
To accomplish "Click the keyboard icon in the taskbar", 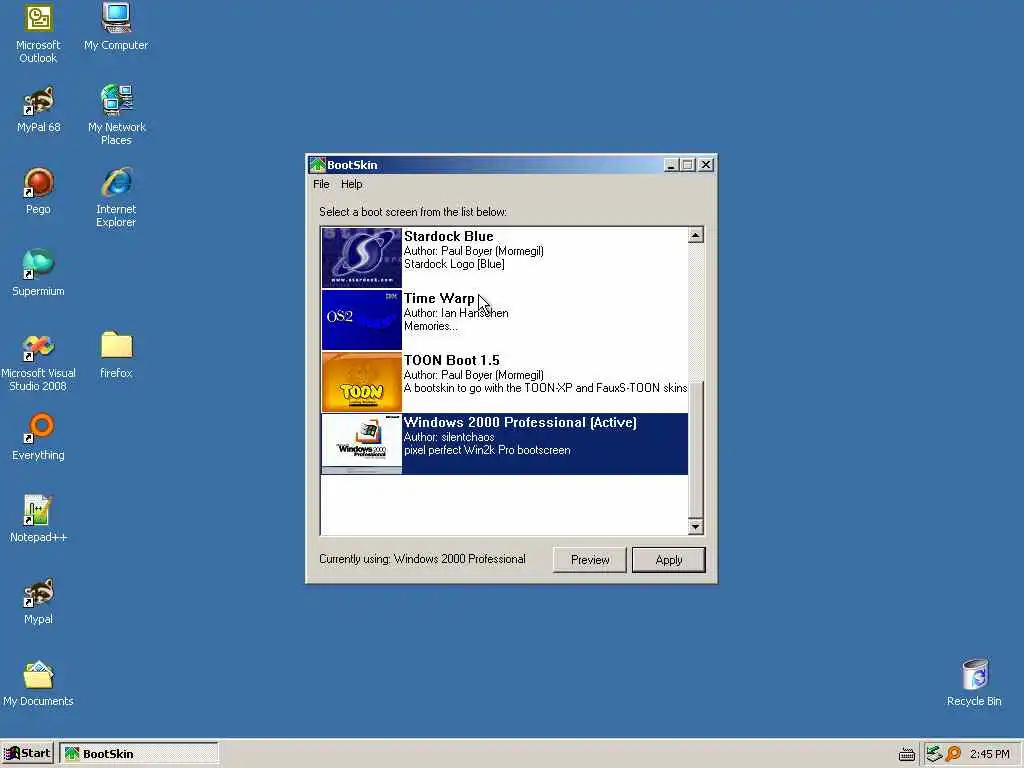I will 906,754.
